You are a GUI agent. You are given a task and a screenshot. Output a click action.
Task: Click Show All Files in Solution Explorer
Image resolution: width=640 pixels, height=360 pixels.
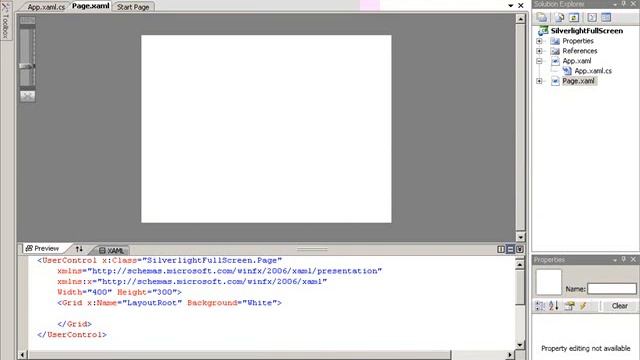(x=559, y=17)
